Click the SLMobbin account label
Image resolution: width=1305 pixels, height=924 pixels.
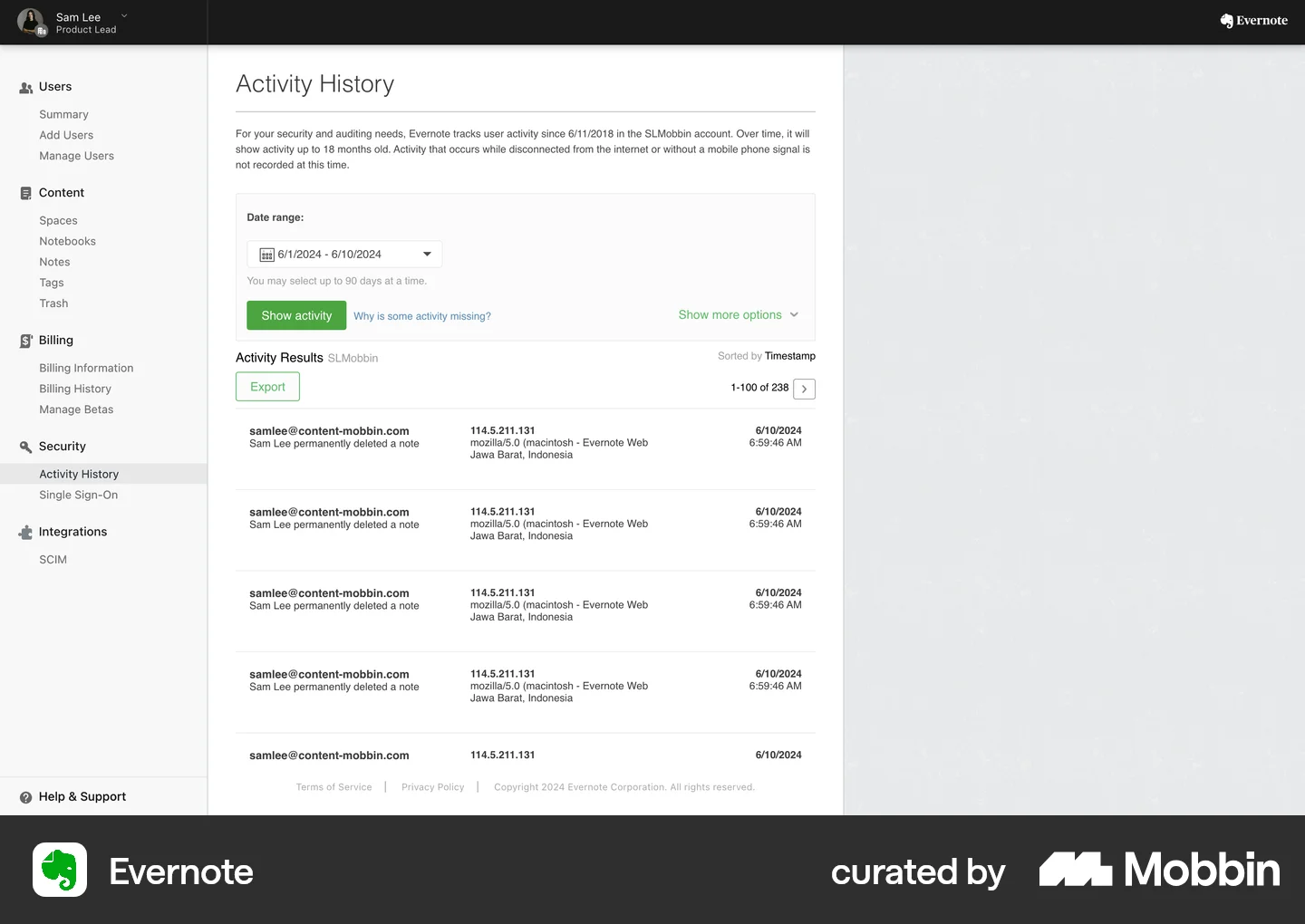pyautogui.click(x=353, y=359)
